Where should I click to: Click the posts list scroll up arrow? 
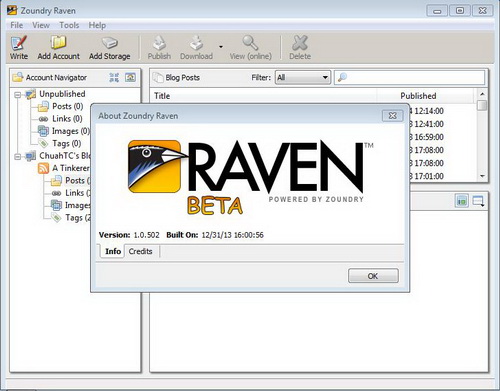click(x=482, y=94)
